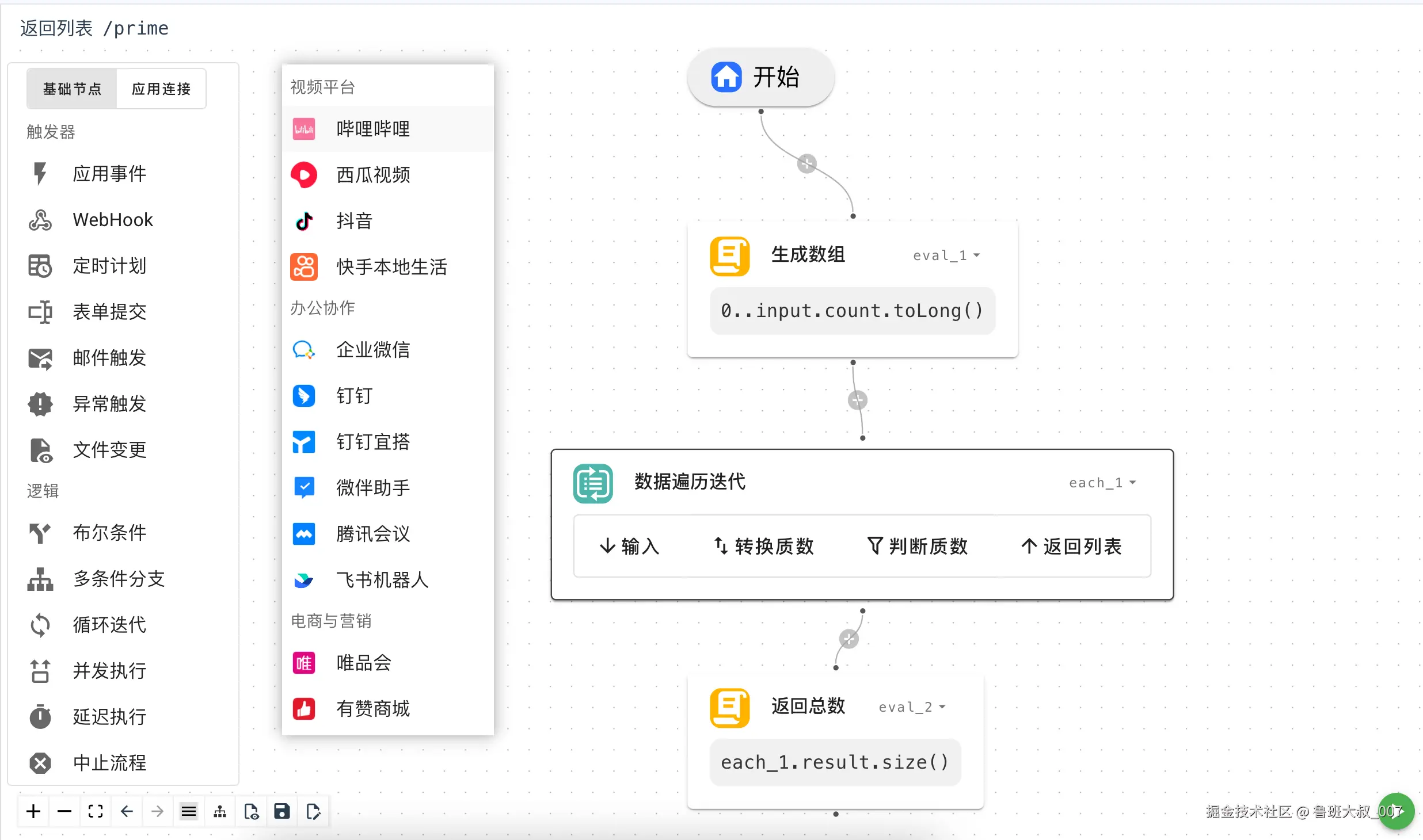
Task: Click the file edit pencil icon
Action: click(x=313, y=811)
